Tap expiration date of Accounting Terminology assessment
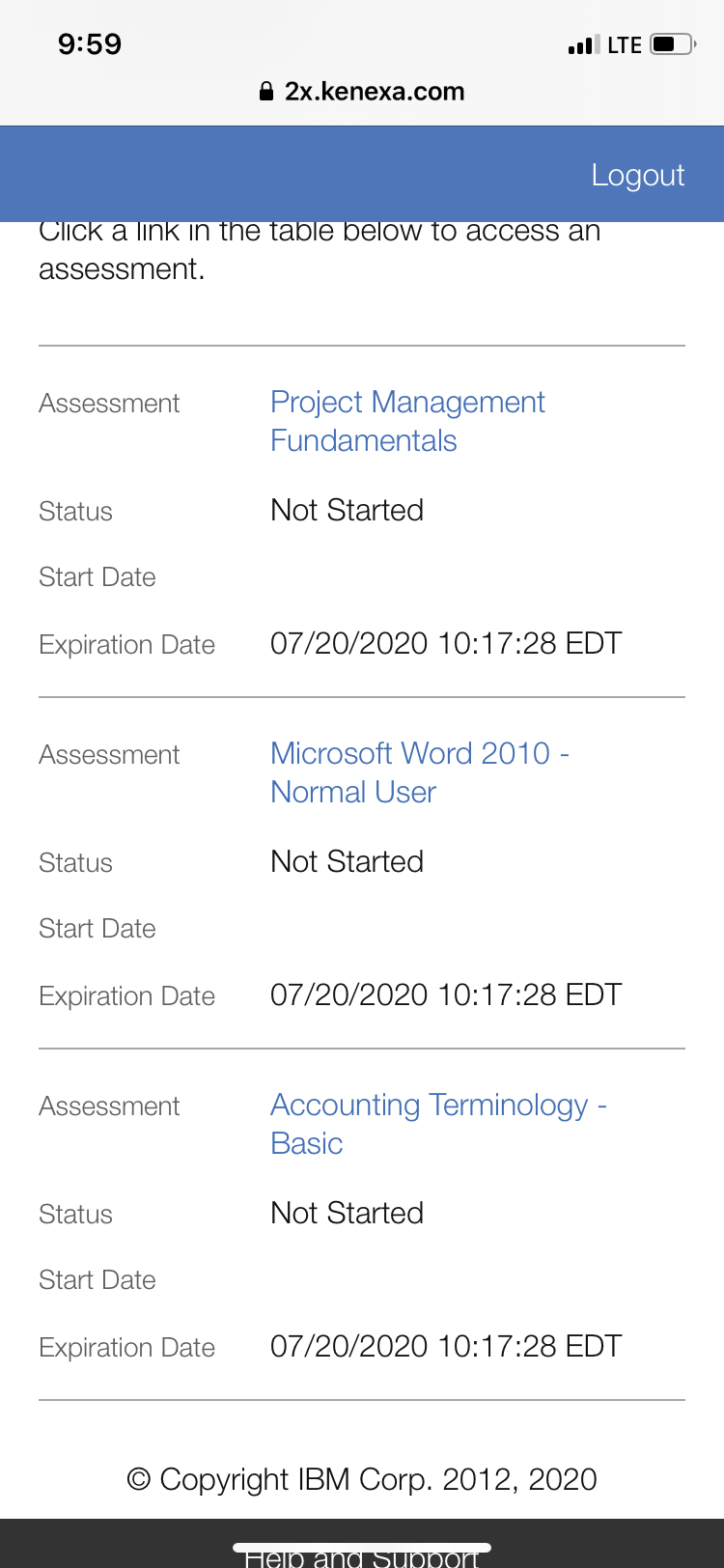724x1568 pixels. point(445,1346)
